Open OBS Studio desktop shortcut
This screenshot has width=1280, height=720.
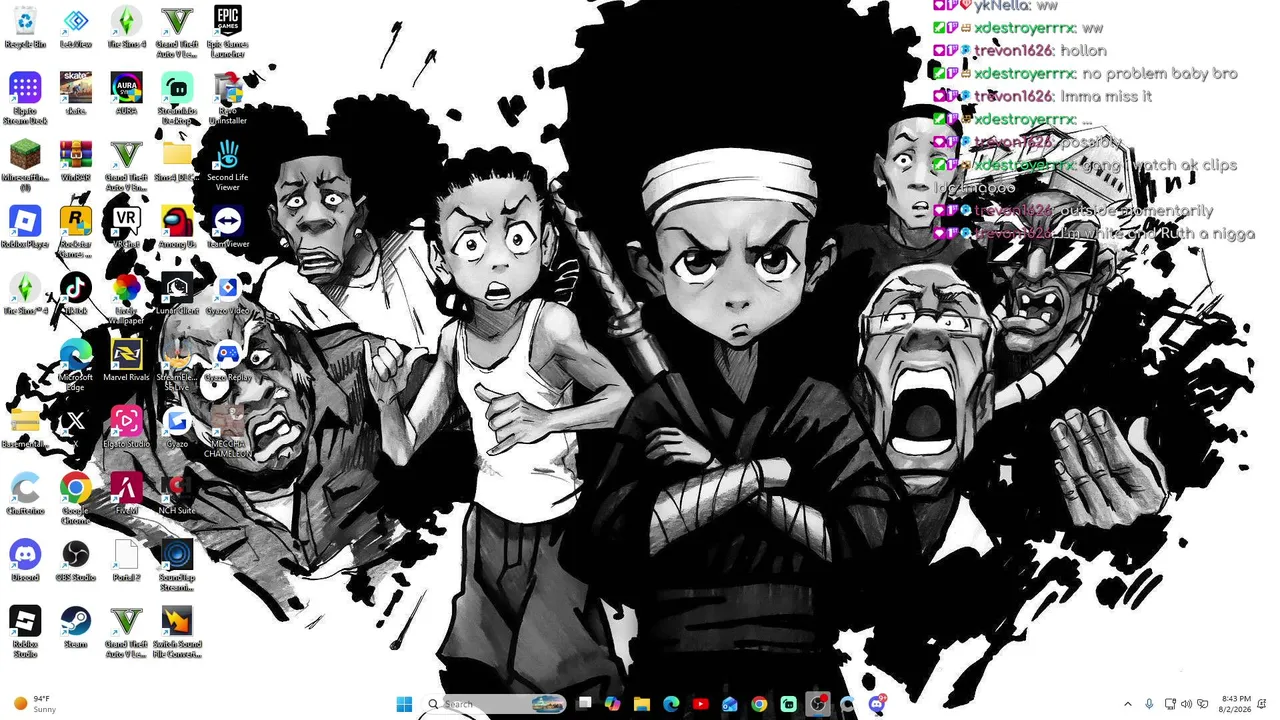76,560
